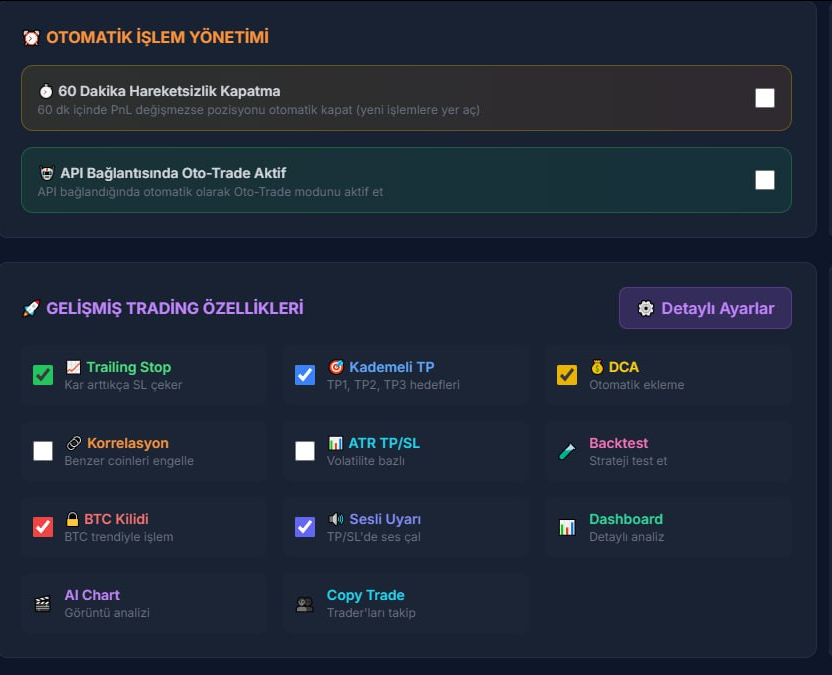Viewport: 832px width, 675px height.
Task: Uncheck the Kademeli TP checkbox
Action: 305,375
